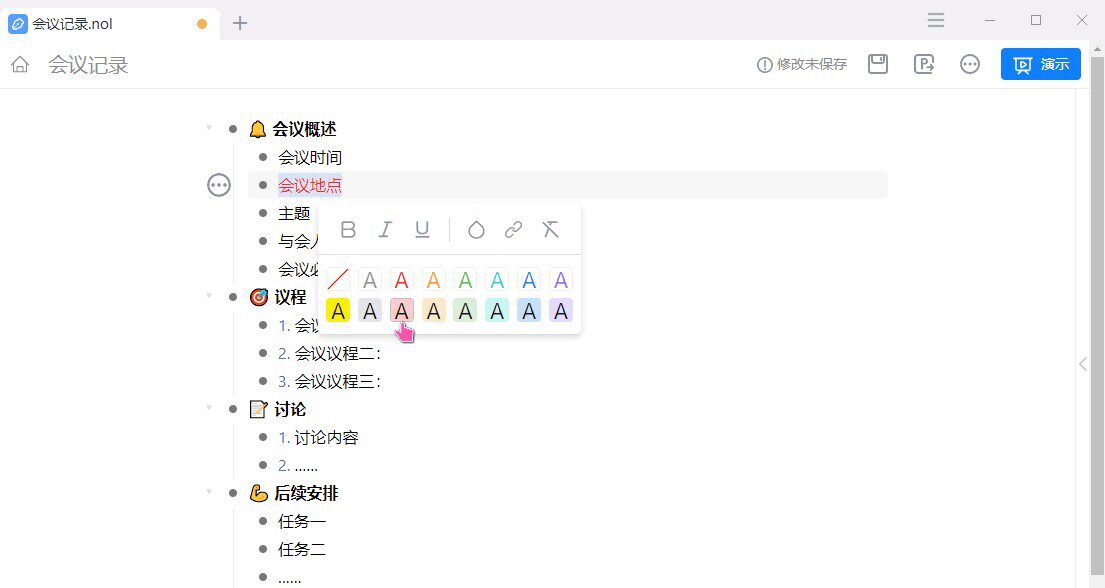
Task: Clear formatting with the strikethrough T icon
Action: click(550, 230)
